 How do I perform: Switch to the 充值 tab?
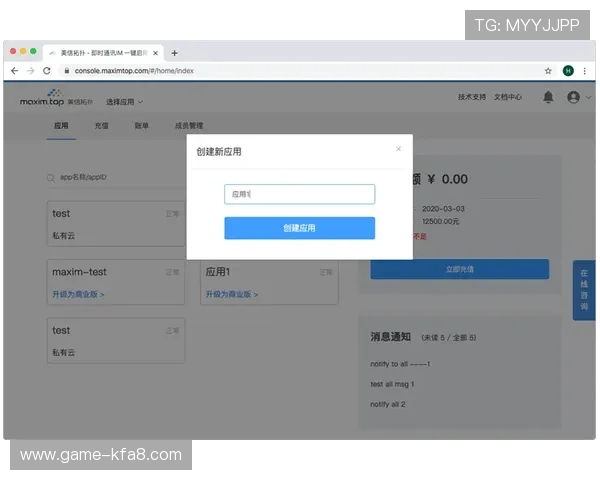(x=101, y=126)
